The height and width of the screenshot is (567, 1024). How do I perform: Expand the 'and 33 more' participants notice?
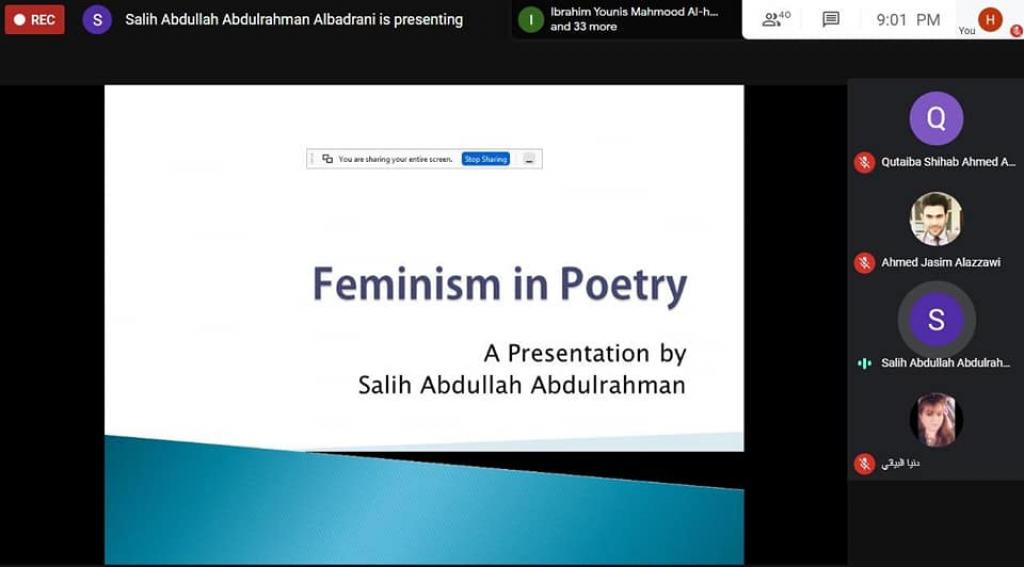tap(584, 27)
